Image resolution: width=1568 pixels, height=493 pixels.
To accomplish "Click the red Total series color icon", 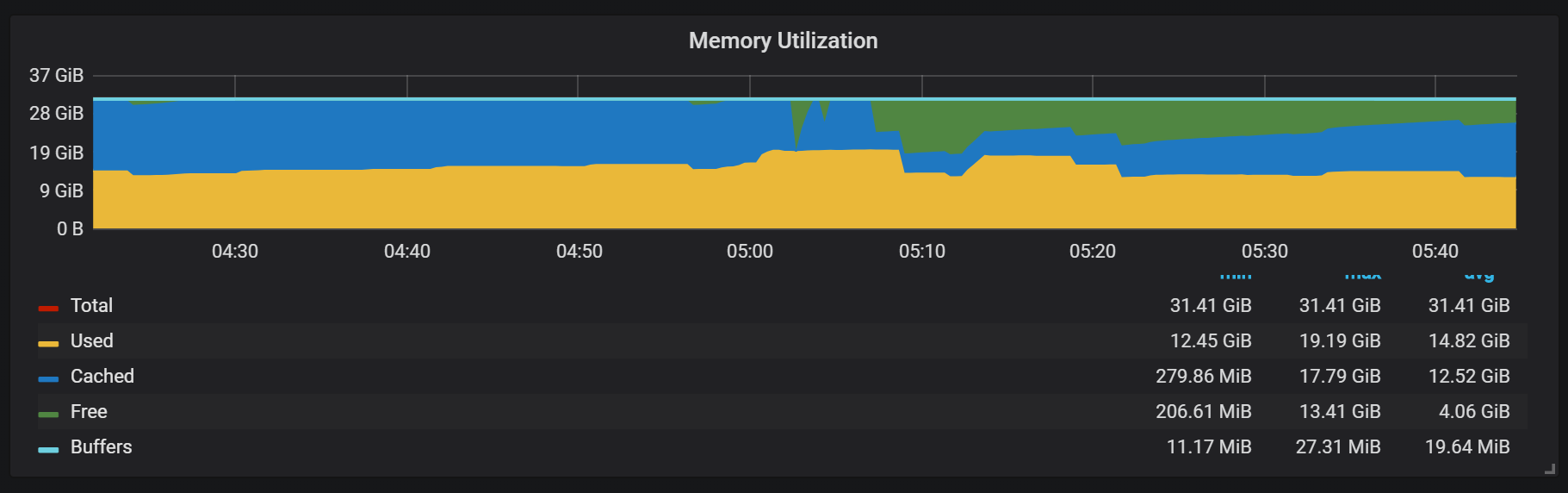I will click(48, 308).
